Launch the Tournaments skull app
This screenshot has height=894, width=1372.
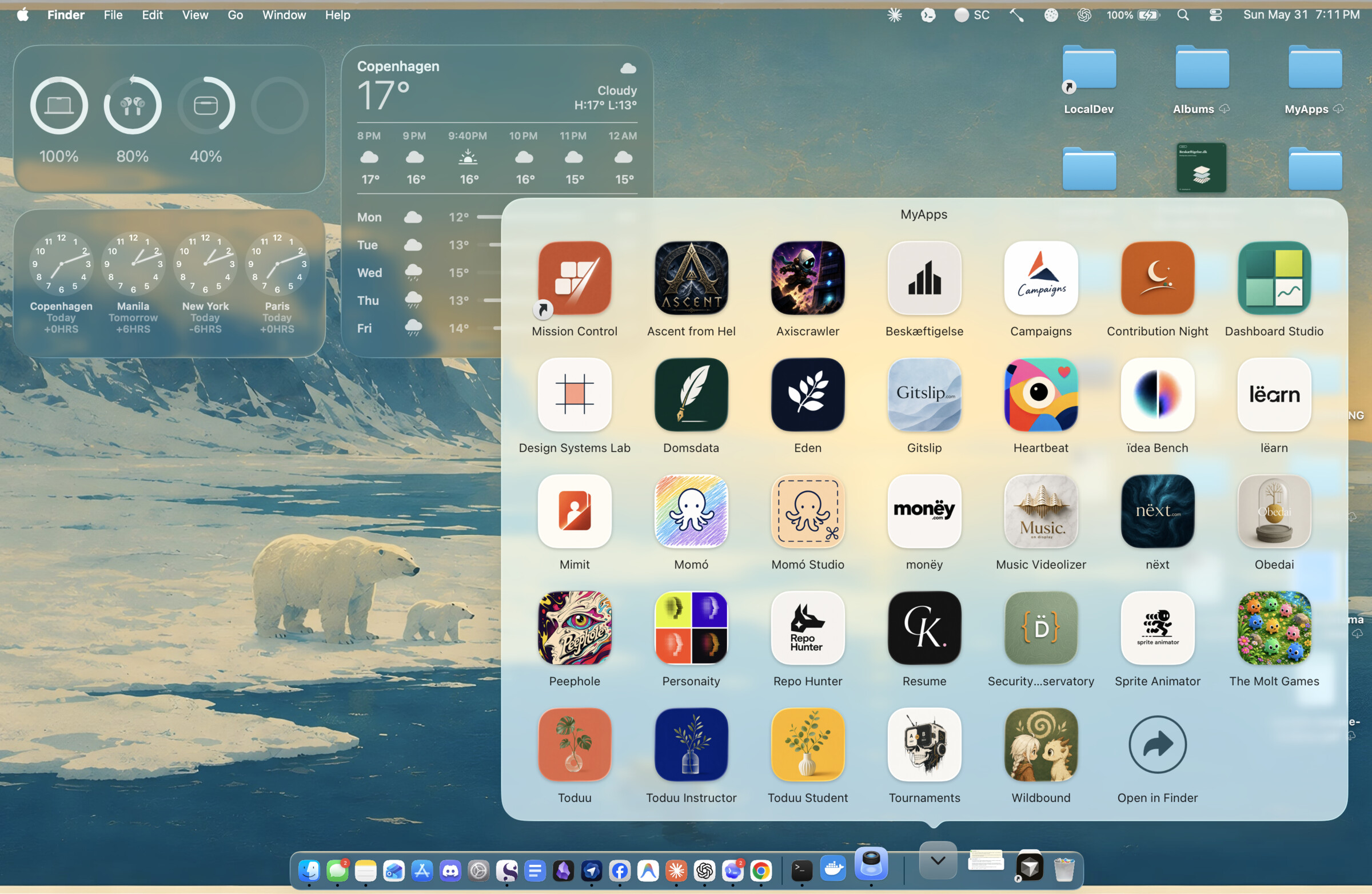[924, 744]
